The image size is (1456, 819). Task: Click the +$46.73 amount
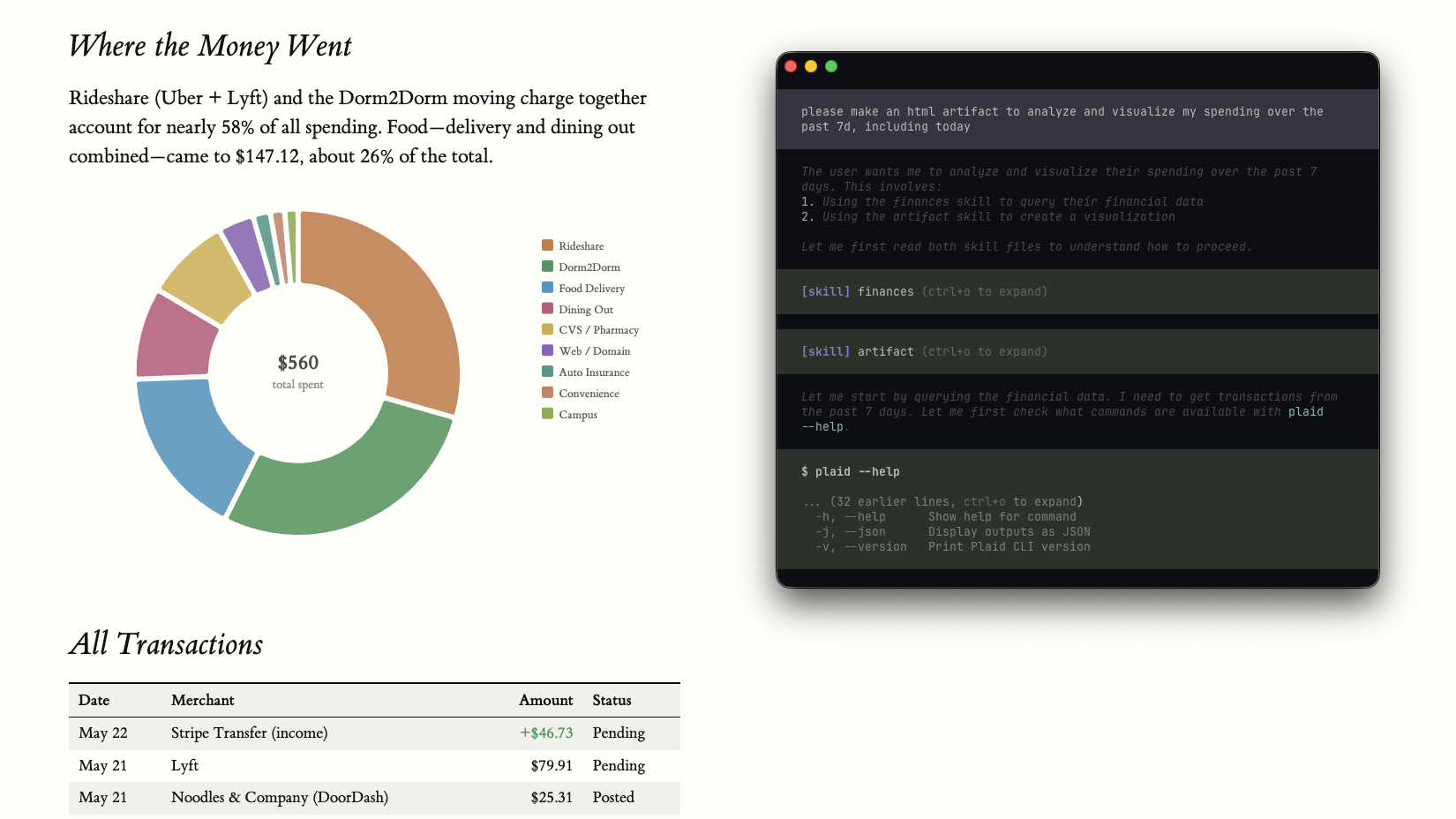pyautogui.click(x=546, y=733)
